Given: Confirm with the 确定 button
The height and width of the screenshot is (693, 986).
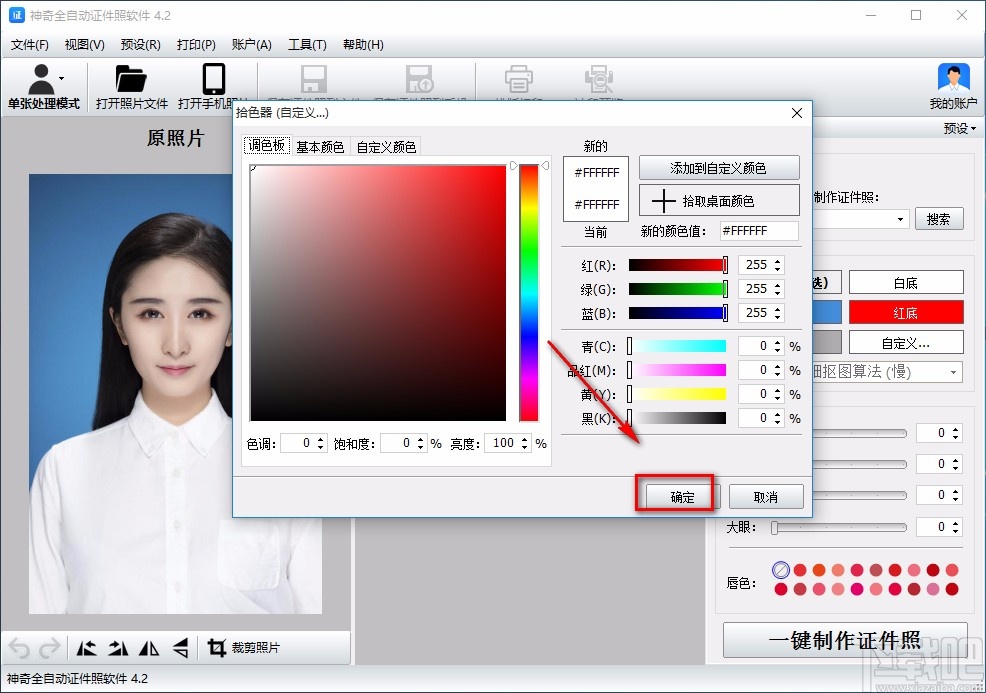Looking at the screenshot, I should [x=682, y=497].
